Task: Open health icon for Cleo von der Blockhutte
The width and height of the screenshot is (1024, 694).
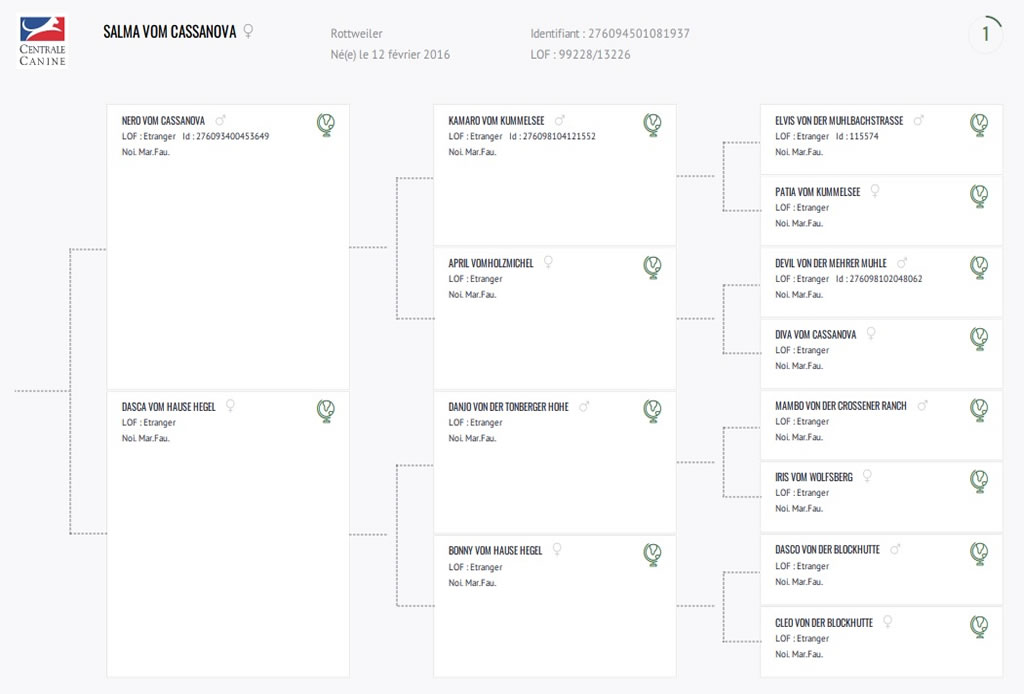Action: coord(979,627)
